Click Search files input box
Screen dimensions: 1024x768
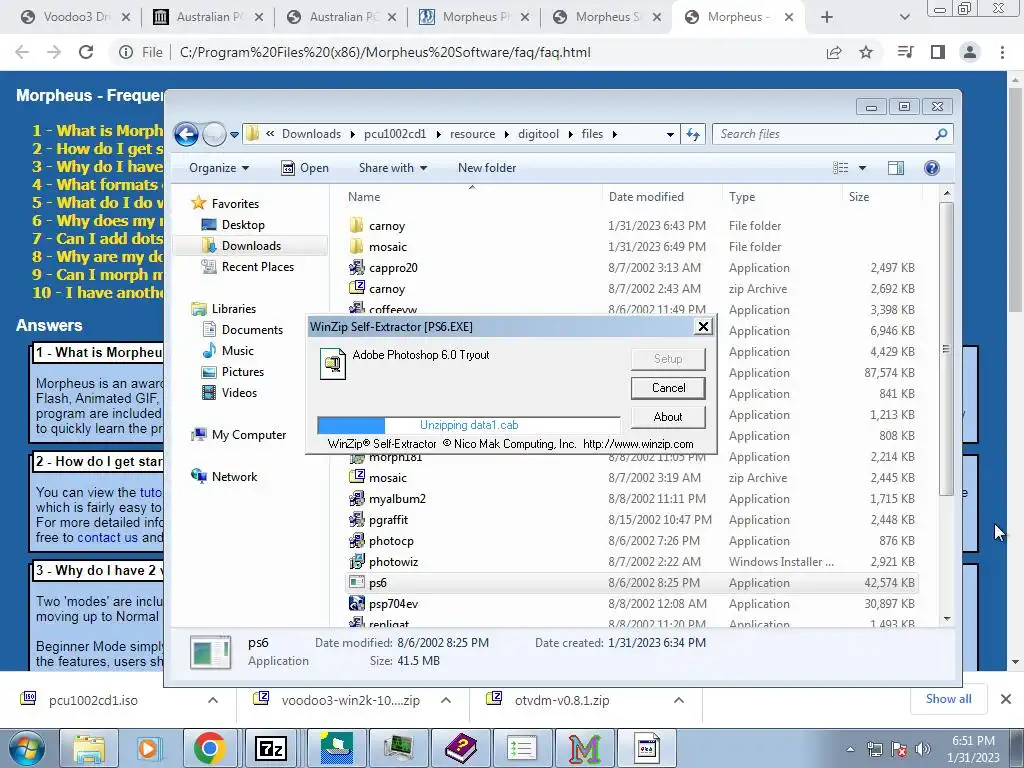point(824,135)
